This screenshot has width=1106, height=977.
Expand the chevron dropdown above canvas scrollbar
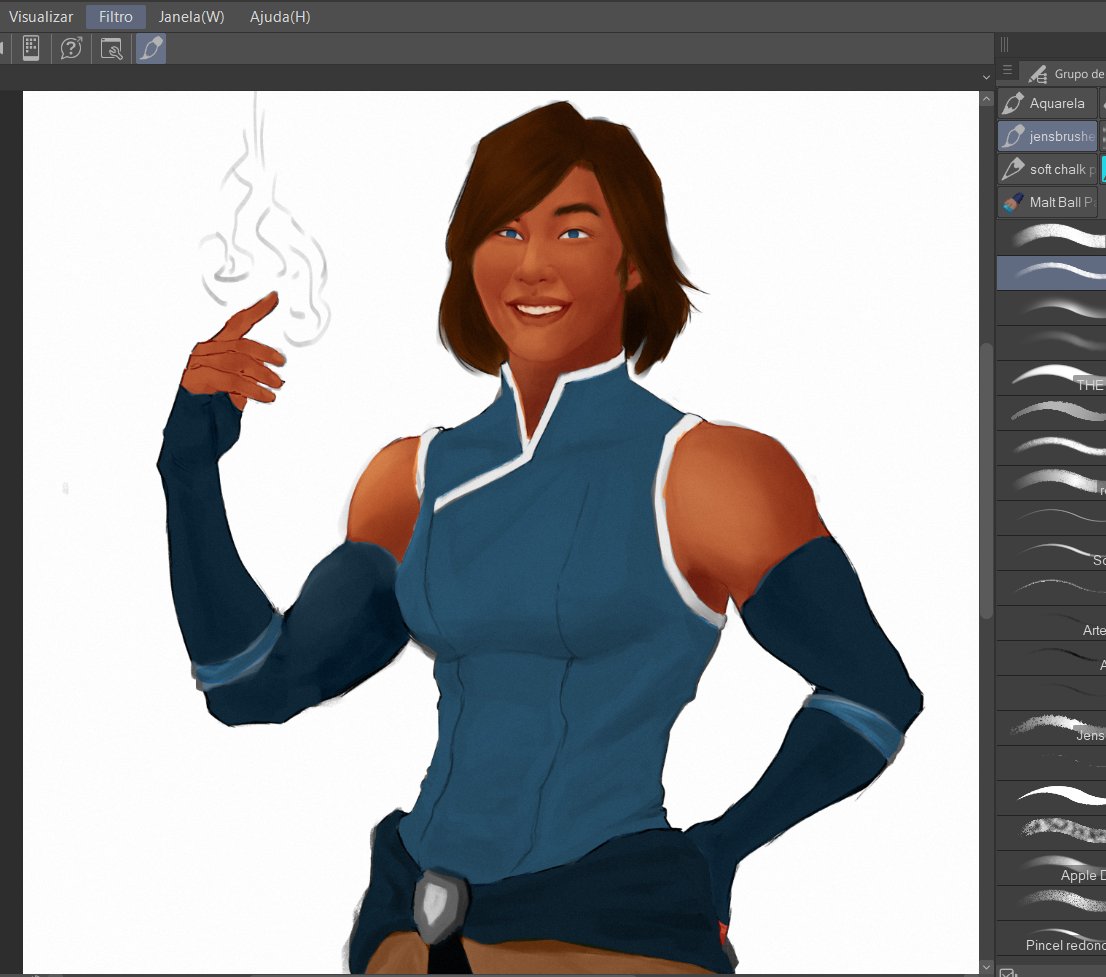[986, 77]
